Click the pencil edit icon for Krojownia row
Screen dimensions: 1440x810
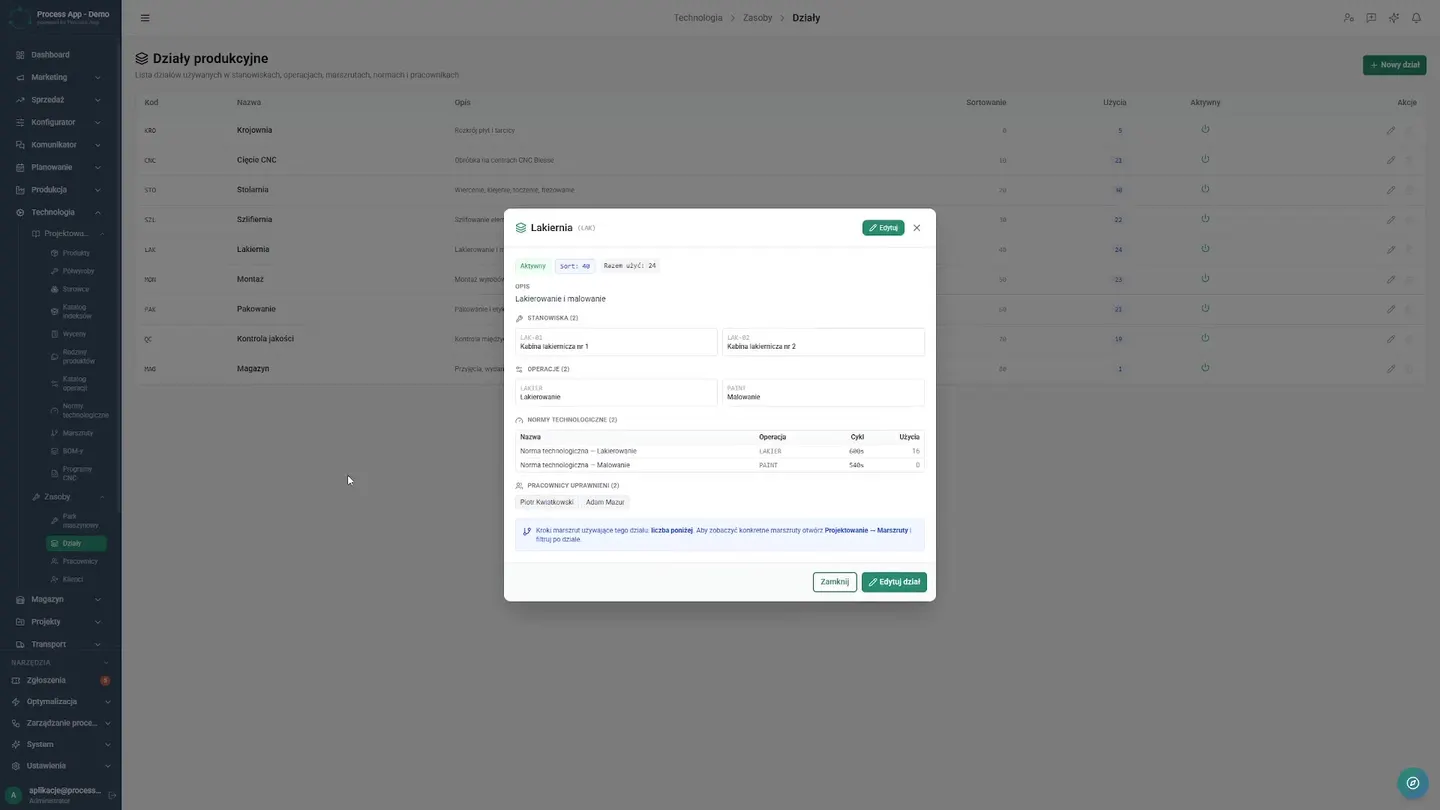point(1391,130)
